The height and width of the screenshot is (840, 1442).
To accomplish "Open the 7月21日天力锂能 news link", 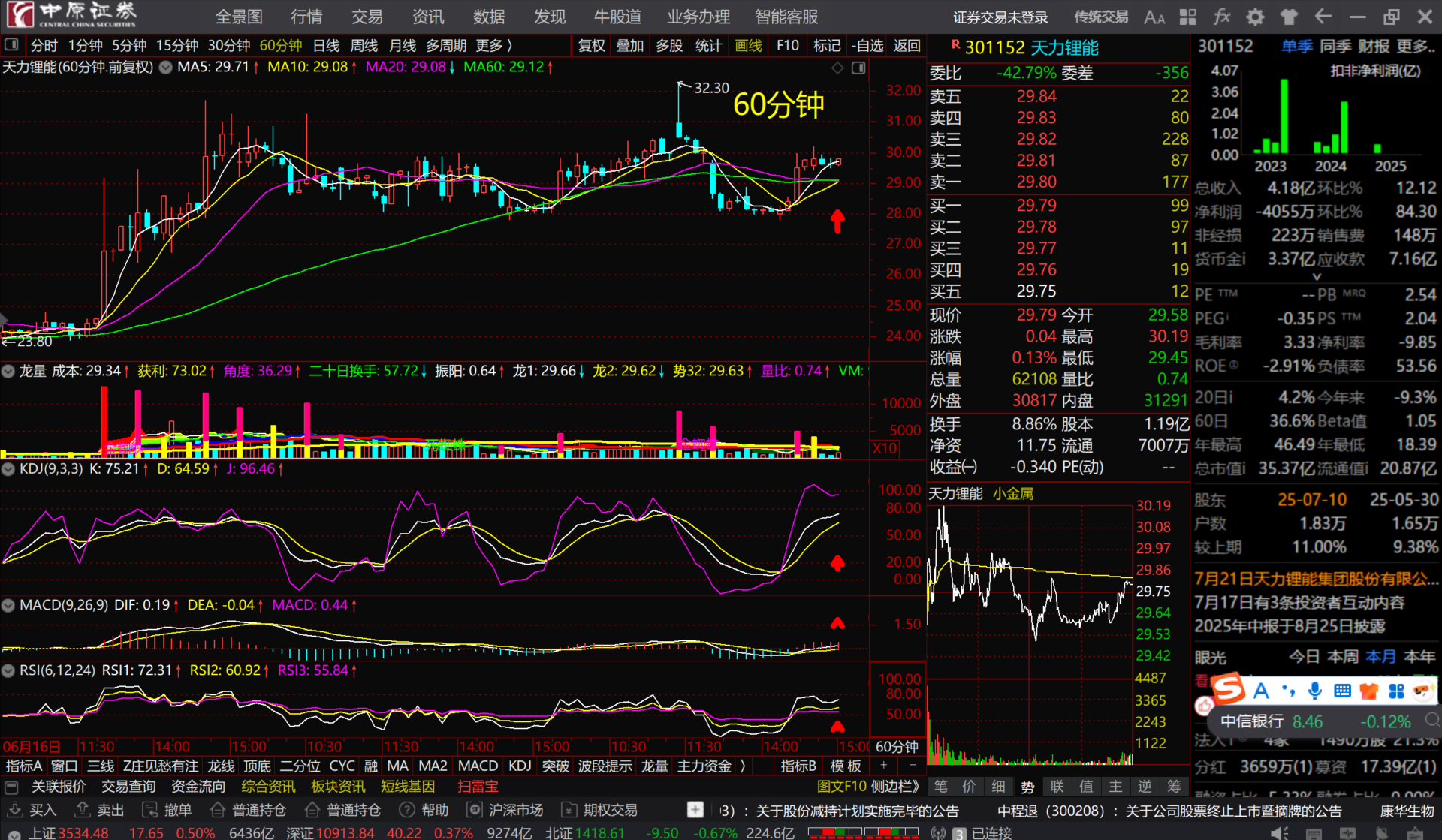I will 1316,579.
